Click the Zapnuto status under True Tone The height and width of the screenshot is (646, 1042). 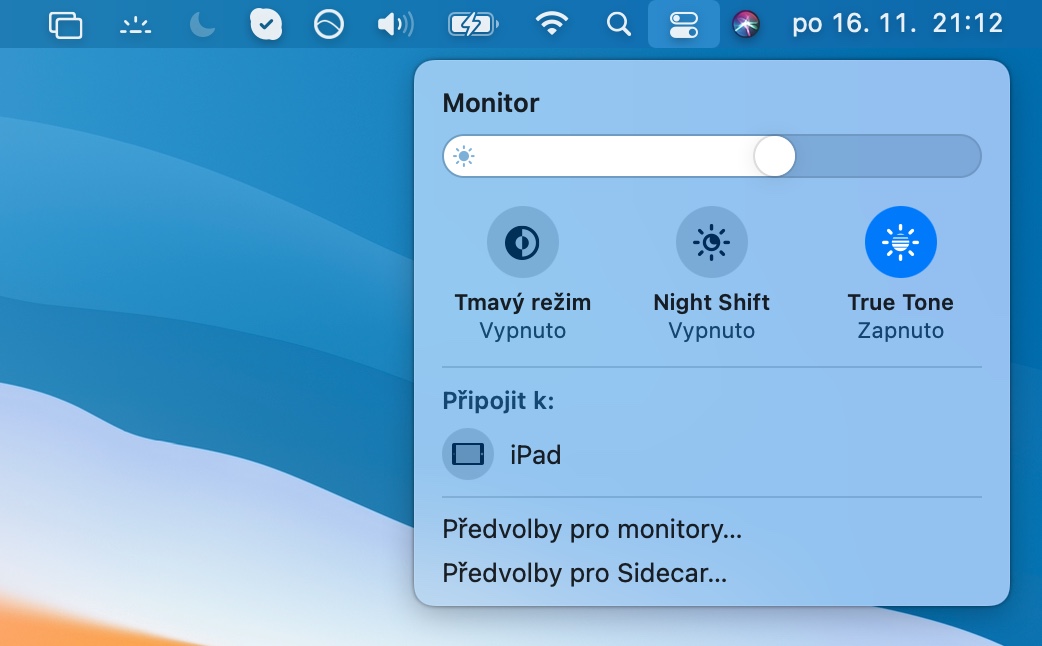click(900, 330)
